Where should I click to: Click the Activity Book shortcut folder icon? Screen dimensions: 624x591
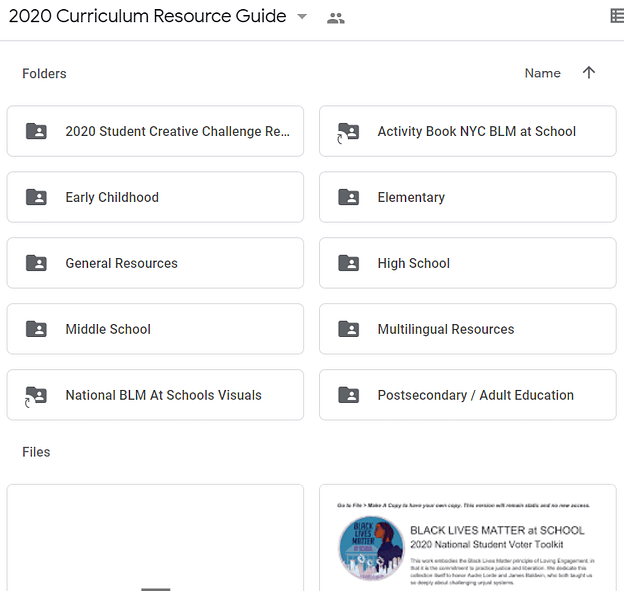point(348,131)
